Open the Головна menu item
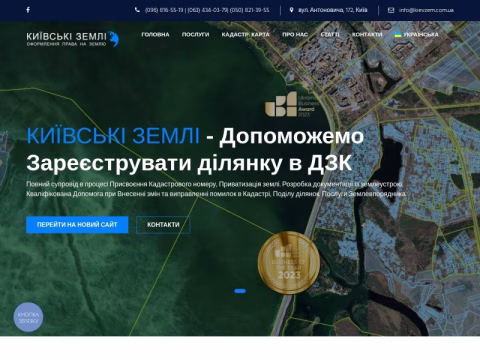 (x=155, y=35)
